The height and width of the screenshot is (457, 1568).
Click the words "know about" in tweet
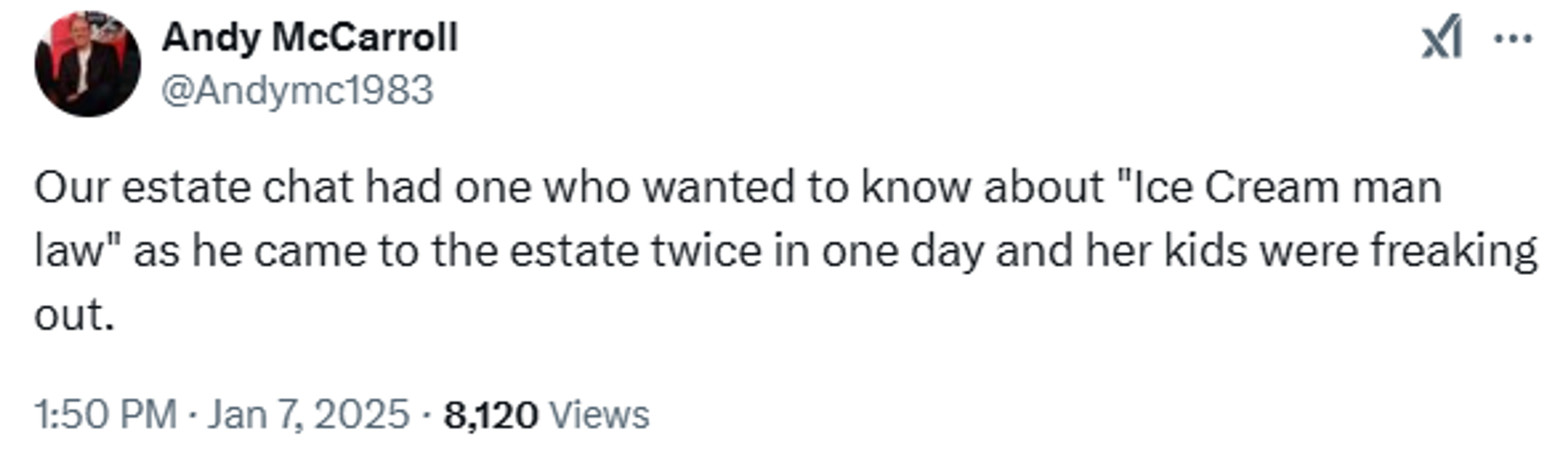[x=983, y=187]
